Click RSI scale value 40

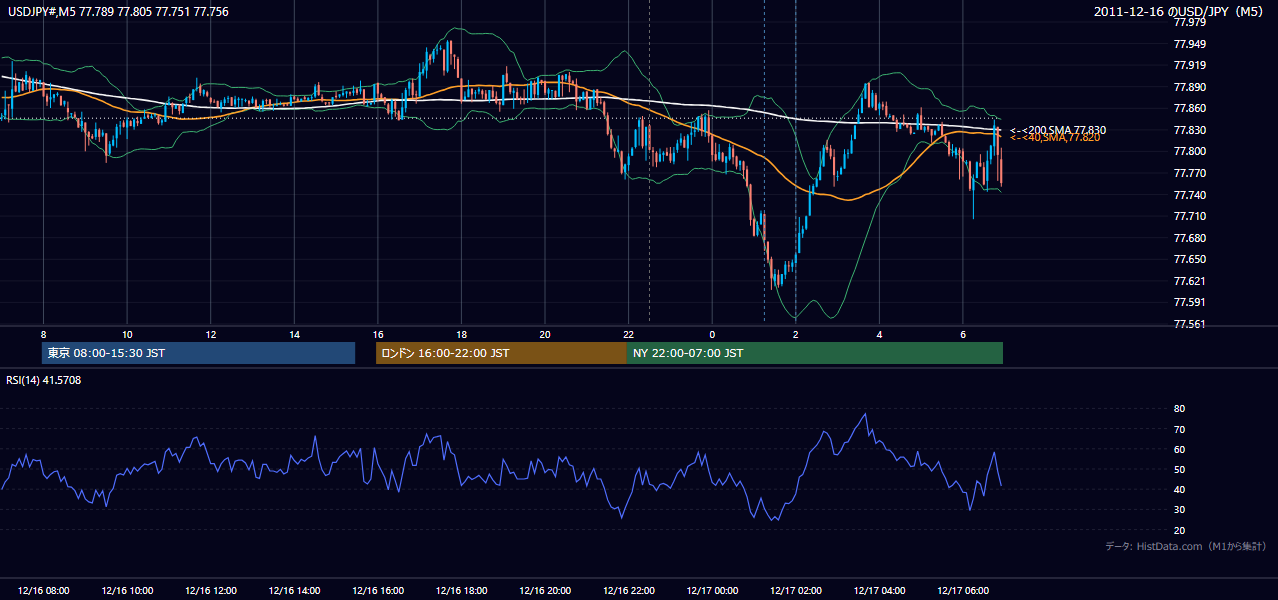(x=1179, y=489)
